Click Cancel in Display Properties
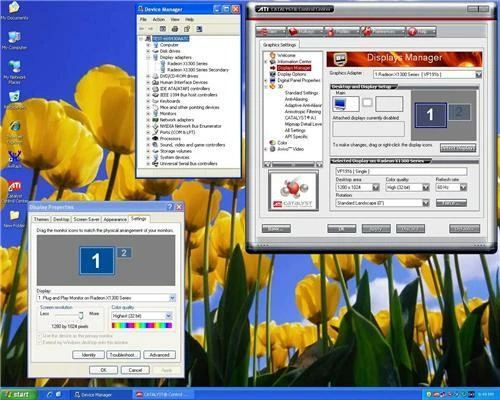The height and width of the screenshot is (400, 500). (x=135, y=370)
